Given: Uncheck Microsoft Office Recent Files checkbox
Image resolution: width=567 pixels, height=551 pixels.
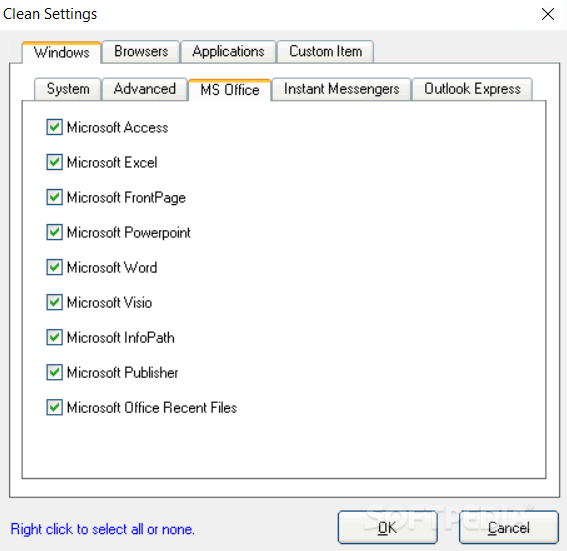Looking at the screenshot, I should coord(54,407).
